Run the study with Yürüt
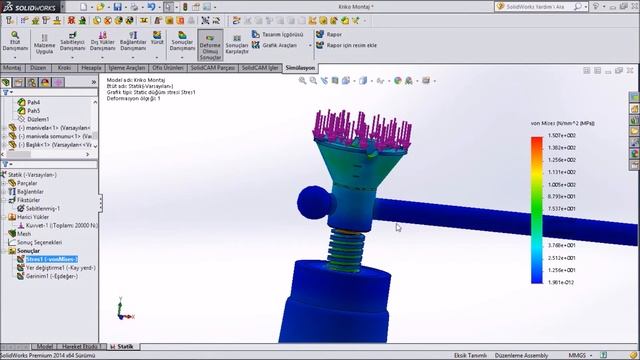Screen dimensions: 640x360 click(x=157, y=38)
